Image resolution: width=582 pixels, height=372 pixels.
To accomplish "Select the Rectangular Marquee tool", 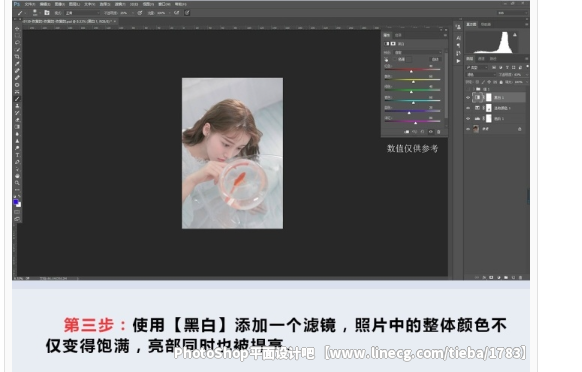I will pos(17,36).
